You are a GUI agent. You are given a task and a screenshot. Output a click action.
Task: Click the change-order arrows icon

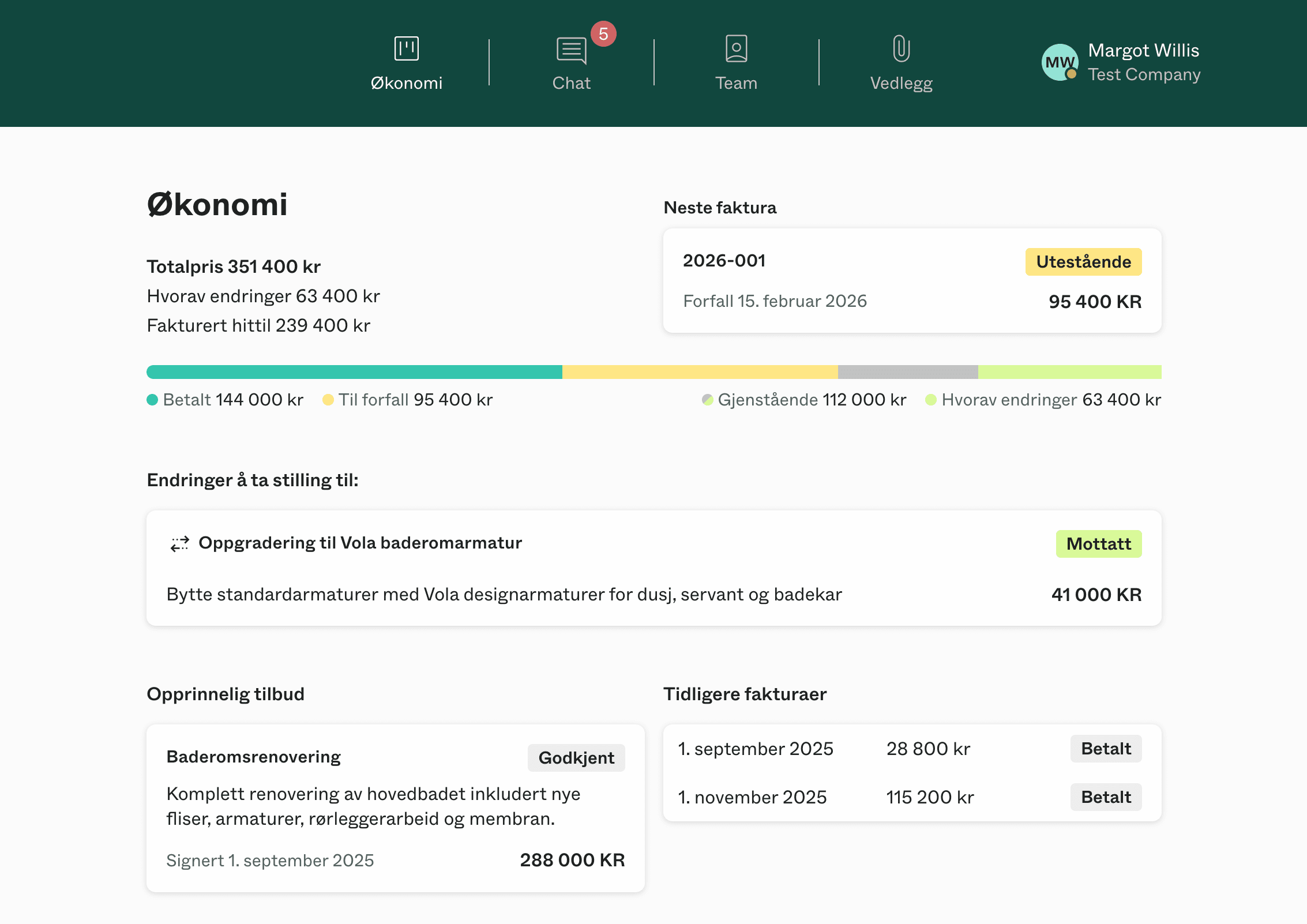(179, 543)
